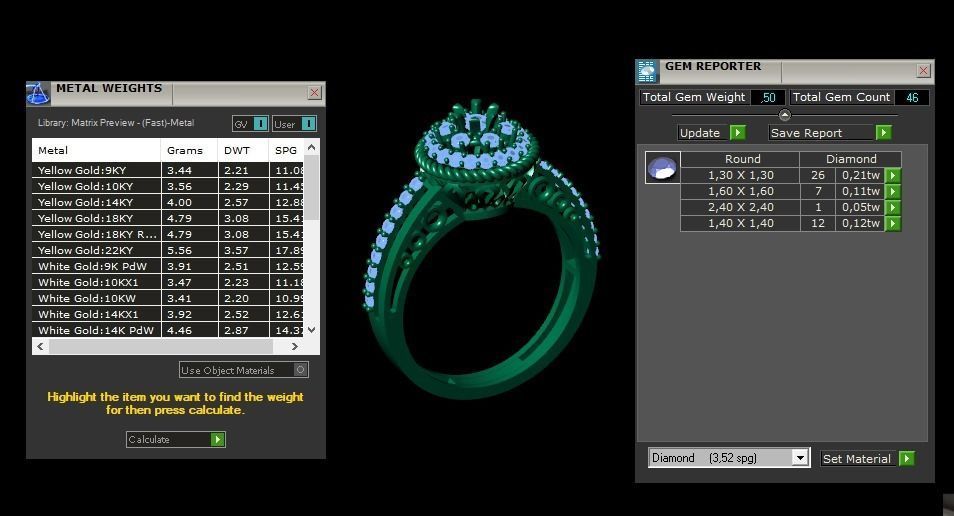Click the green arrow beside Set Material
The image size is (954, 516).
[x=907, y=458]
